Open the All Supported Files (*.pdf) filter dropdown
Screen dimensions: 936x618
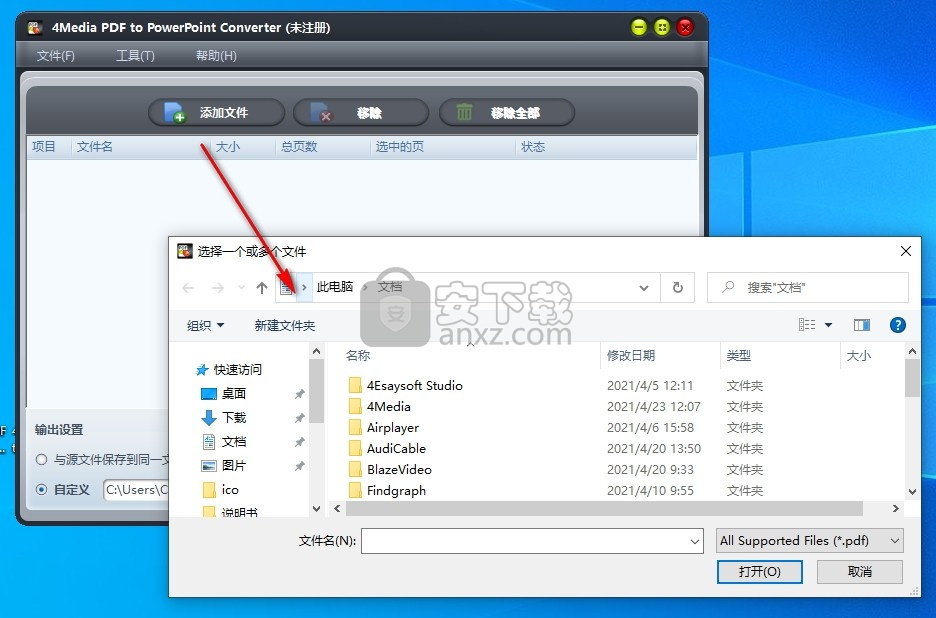point(809,541)
